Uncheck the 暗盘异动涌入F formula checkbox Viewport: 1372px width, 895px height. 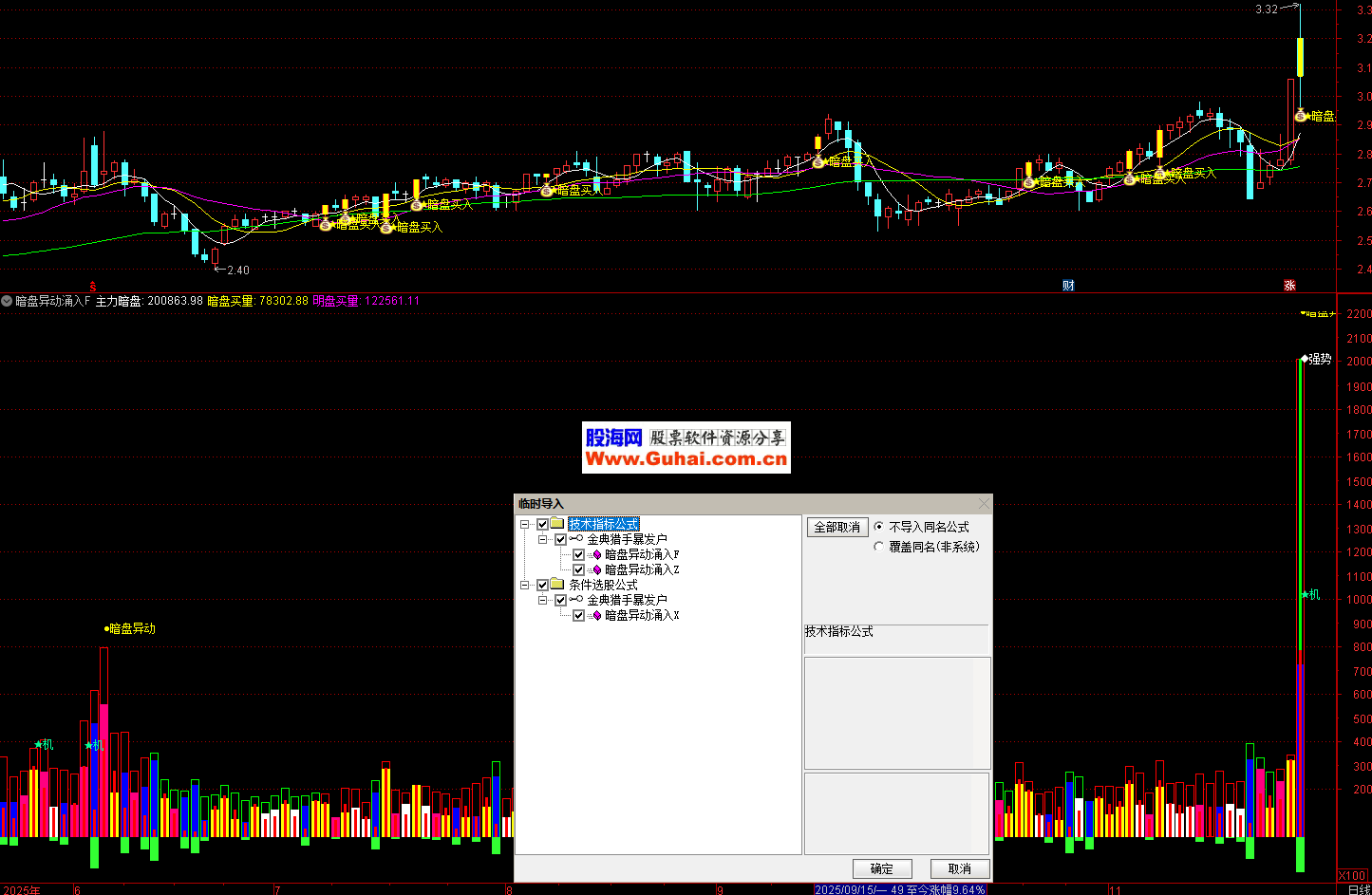click(x=579, y=554)
